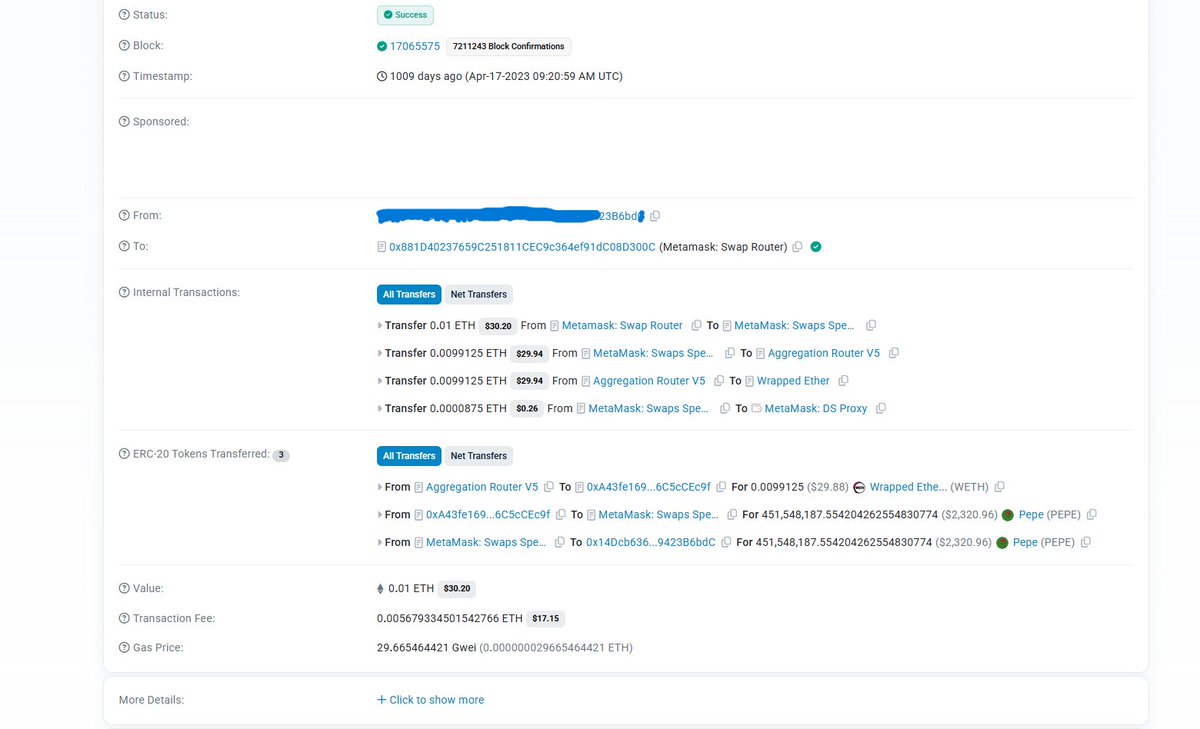Copy MetaMask: Swaps Spe sender in 0.0000875 ETH transfer
This screenshot has width=1200, height=729.
724,409
